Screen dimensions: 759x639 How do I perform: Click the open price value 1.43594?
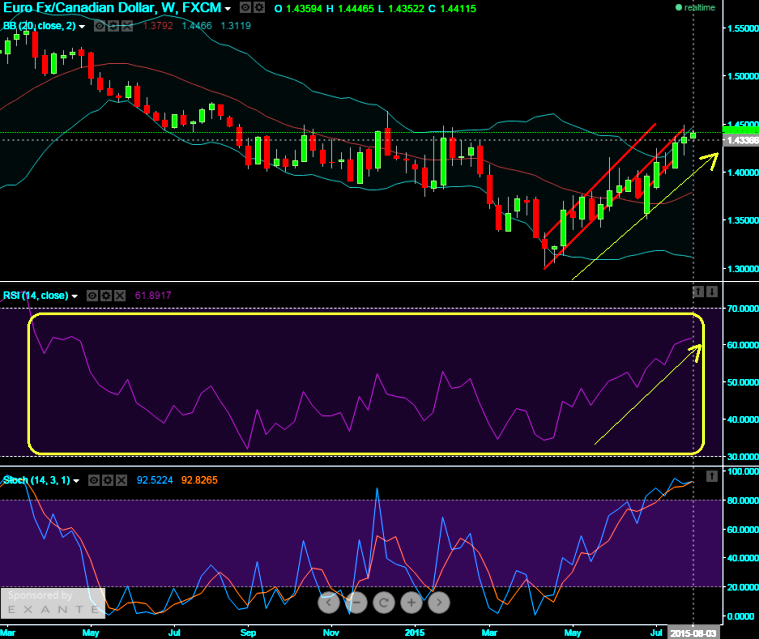click(303, 9)
